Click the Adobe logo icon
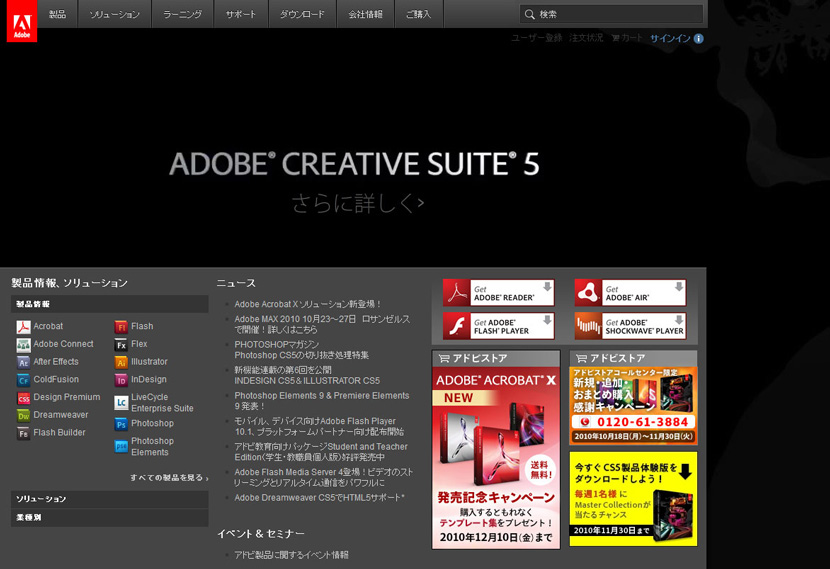The image size is (830, 569). 22,21
